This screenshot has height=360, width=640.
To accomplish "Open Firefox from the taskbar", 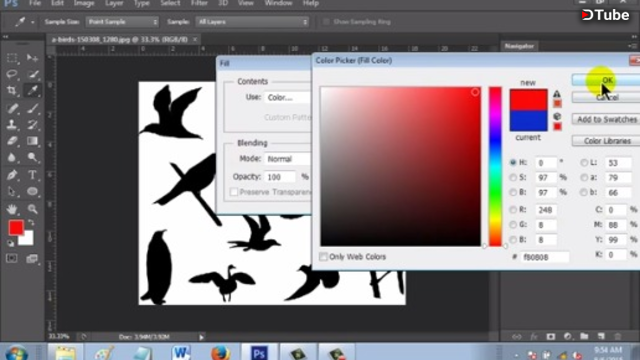I will [220, 352].
